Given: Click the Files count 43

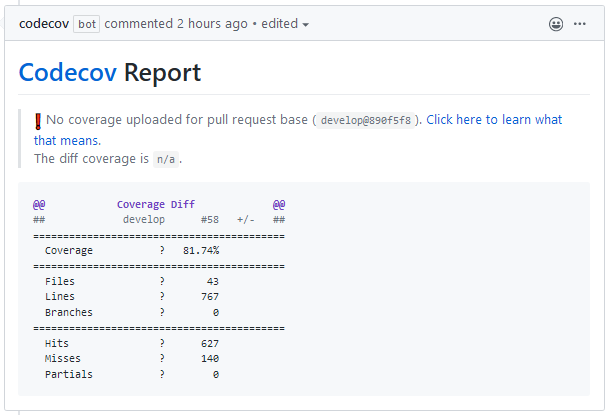Looking at the screenshot, I should coord(213,281).
